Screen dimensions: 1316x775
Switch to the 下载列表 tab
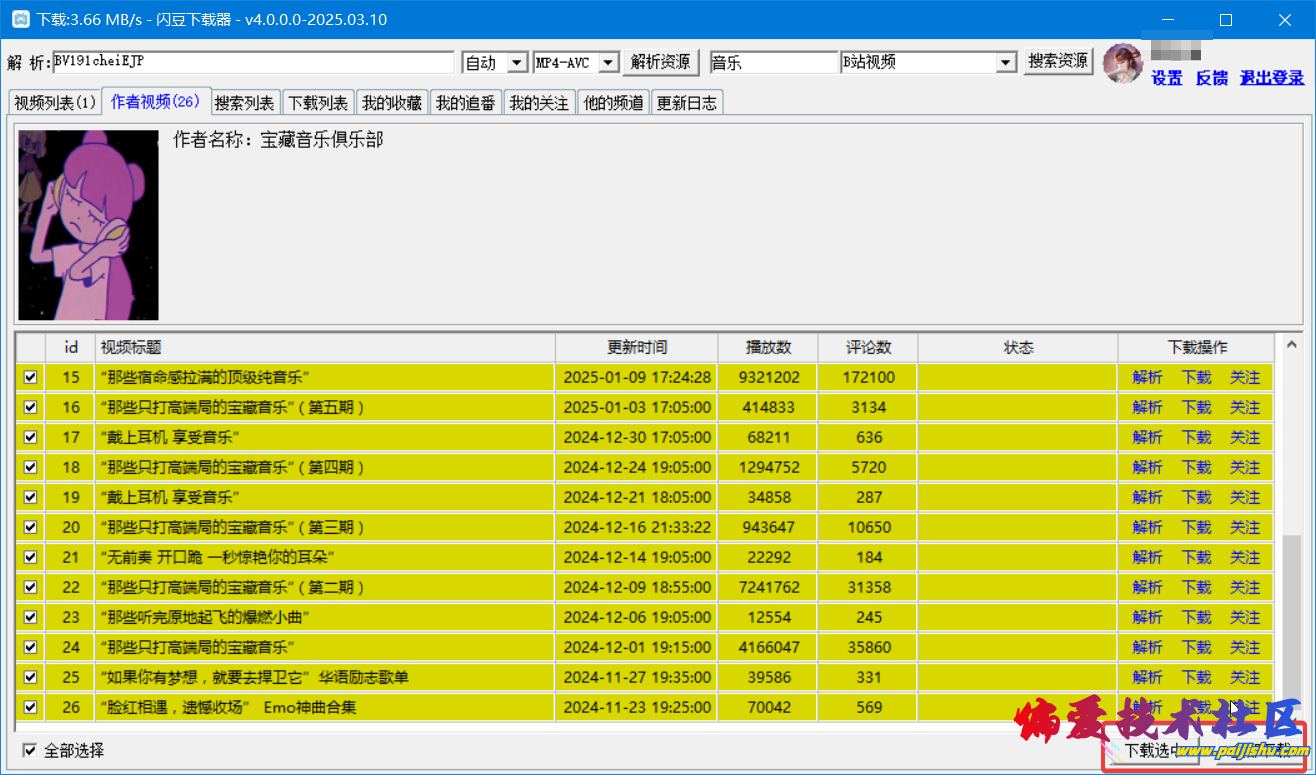point(318,103)
